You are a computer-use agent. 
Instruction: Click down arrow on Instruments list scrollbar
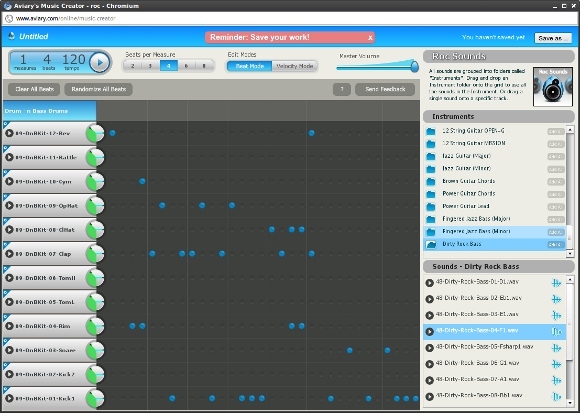pyautogui.click(x=570, y=254)
